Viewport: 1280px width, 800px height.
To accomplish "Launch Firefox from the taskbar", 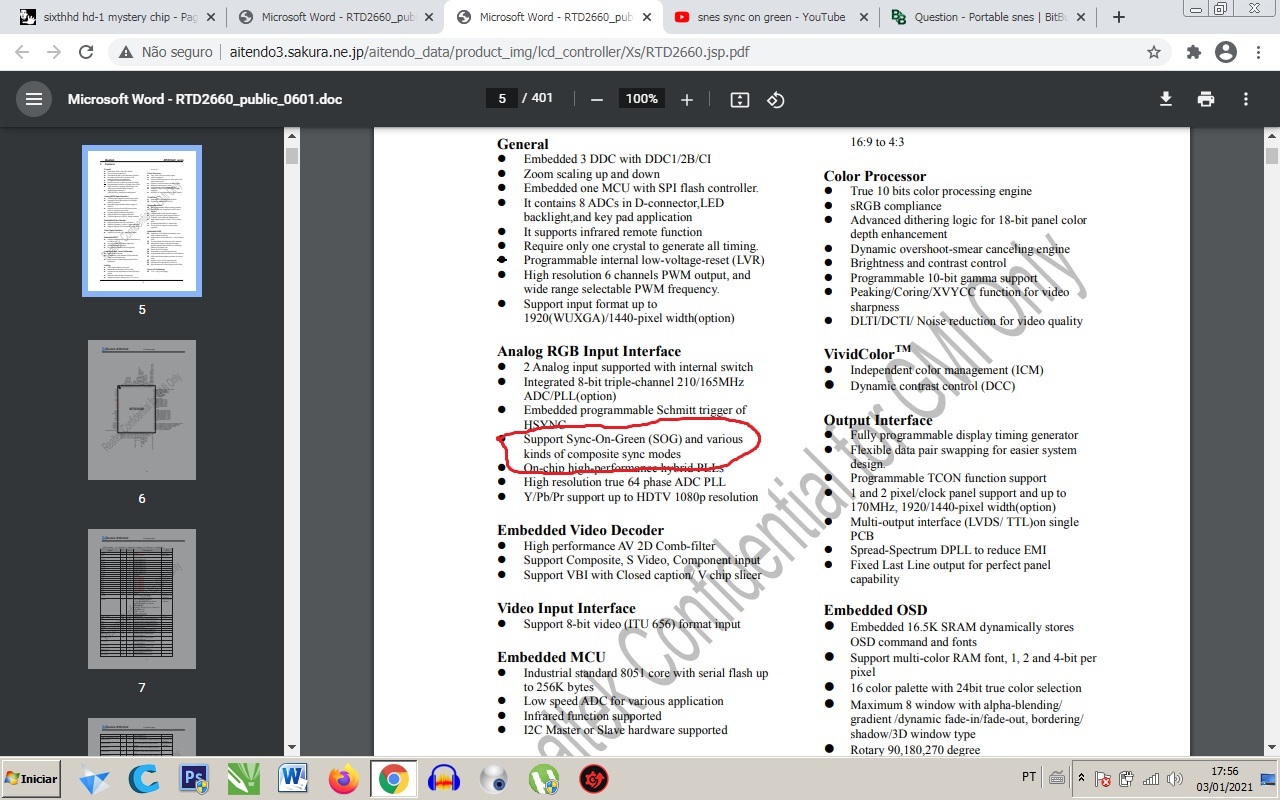I will pyautogui.click(x=343, y=779).
